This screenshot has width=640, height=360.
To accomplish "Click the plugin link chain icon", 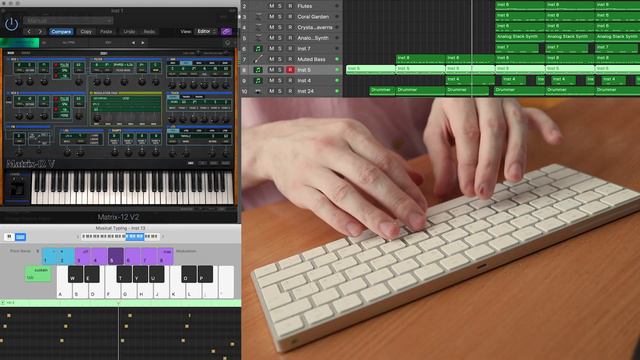I will 226,31.
